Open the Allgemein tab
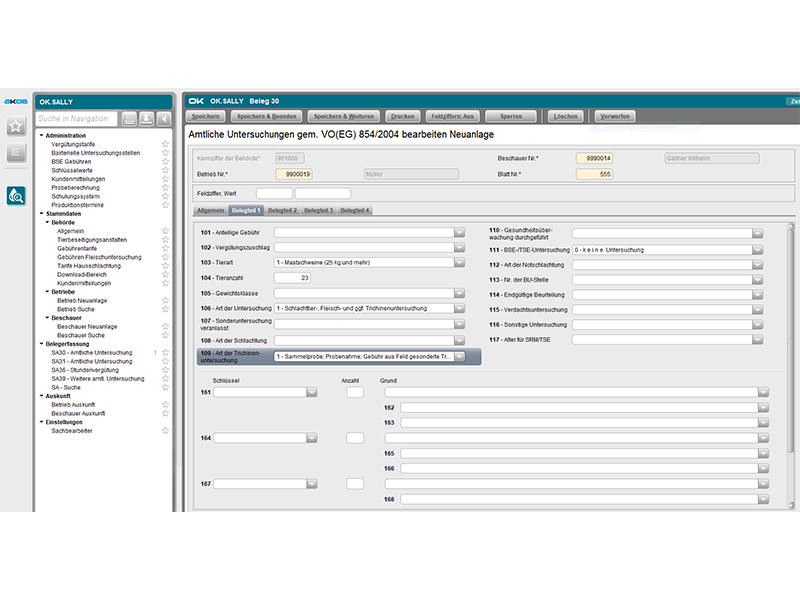The image size is (800, 600). pyautogui.click(x=211, y=211)
